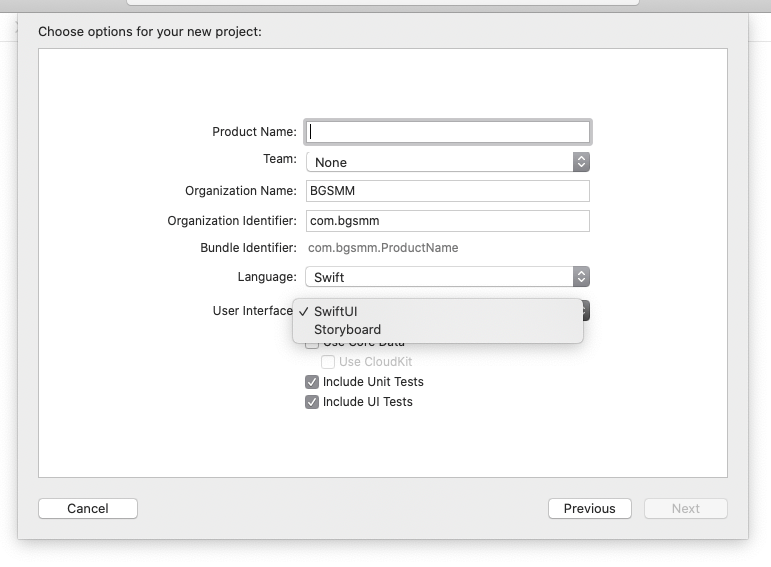Screen dimensions: 771x567
Task: Uncheck the Include Unit Tests checkbox
Action: coord(312,382)
